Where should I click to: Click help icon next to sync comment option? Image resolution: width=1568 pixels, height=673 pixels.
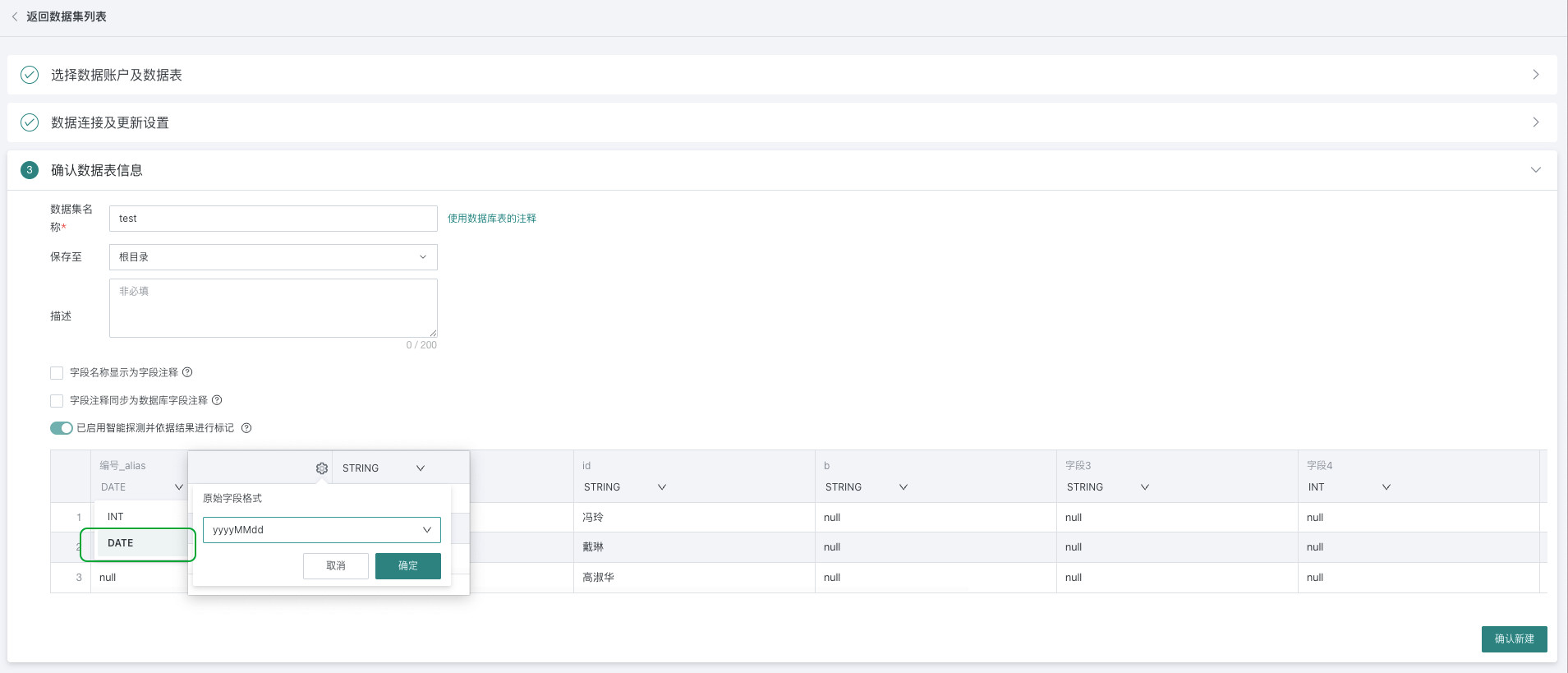click(217, 400)
